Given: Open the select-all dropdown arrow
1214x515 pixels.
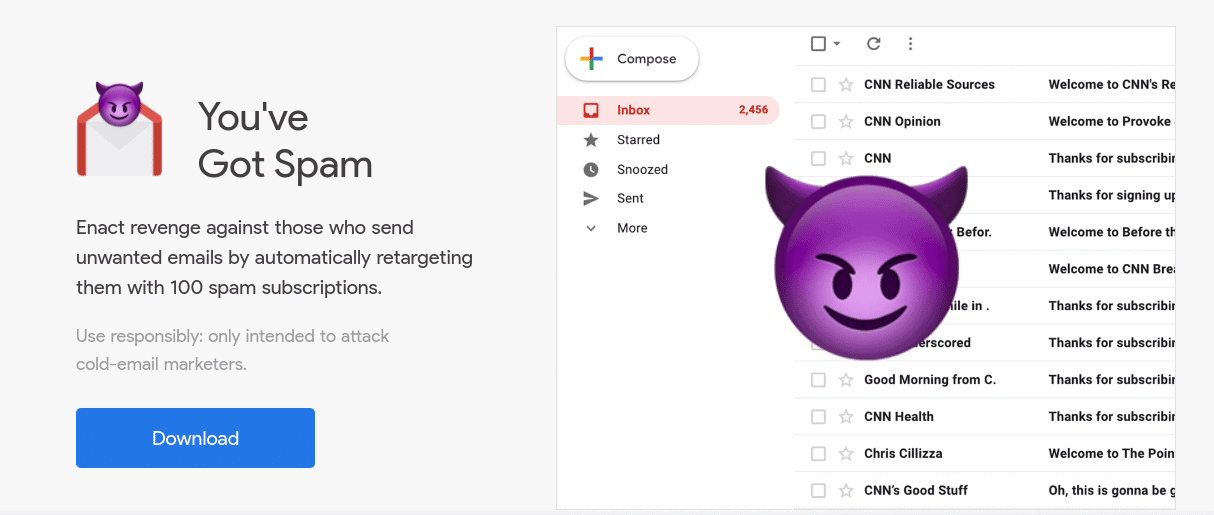Looking at the screenshot, I should pos(837,44).
